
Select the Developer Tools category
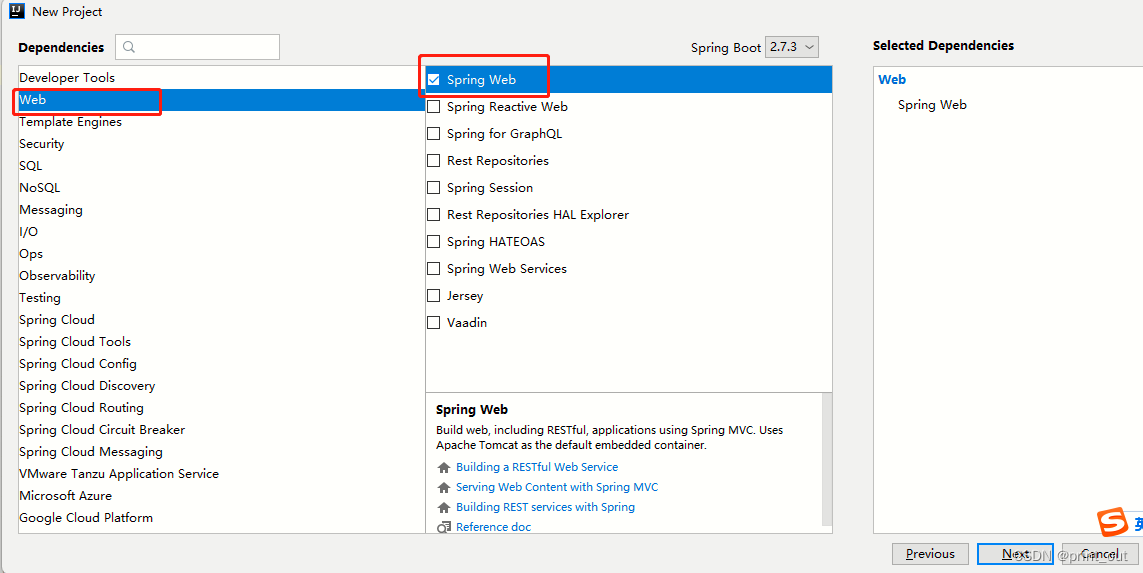pos(222,77)
